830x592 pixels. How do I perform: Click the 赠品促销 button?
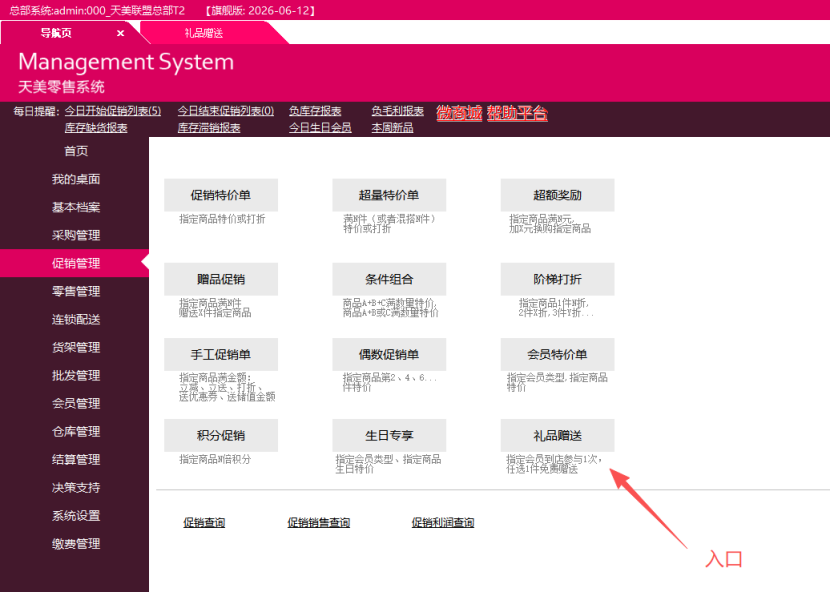coord(221,280)
